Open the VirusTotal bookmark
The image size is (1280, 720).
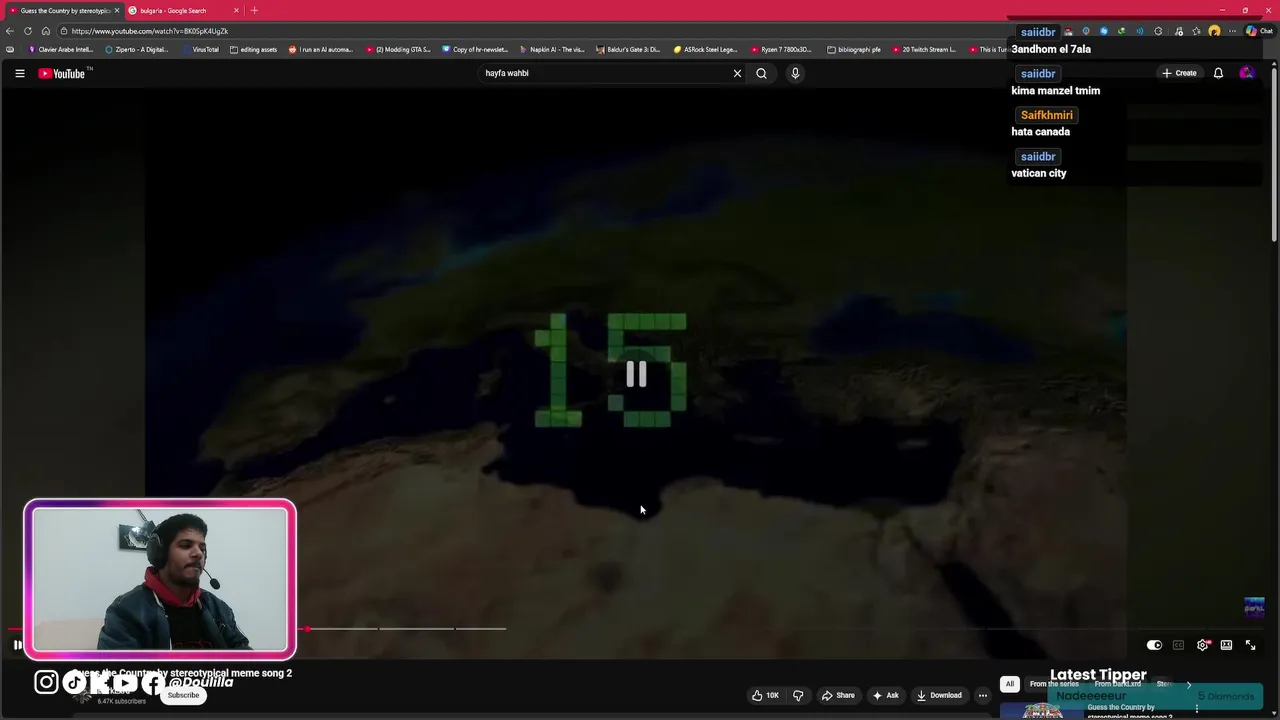[200, 49]
